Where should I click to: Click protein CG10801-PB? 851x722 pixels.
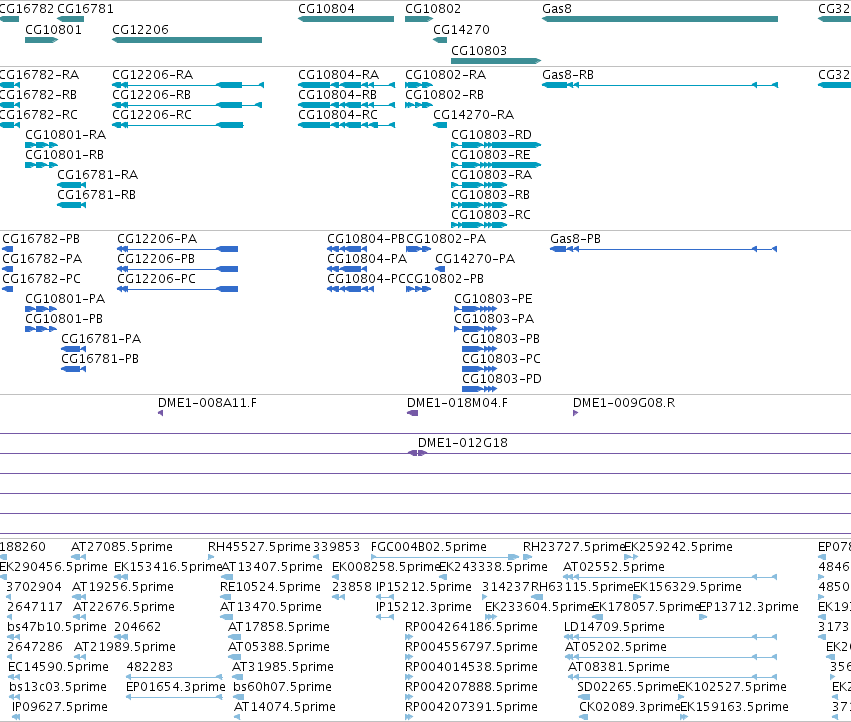[64, 319]
